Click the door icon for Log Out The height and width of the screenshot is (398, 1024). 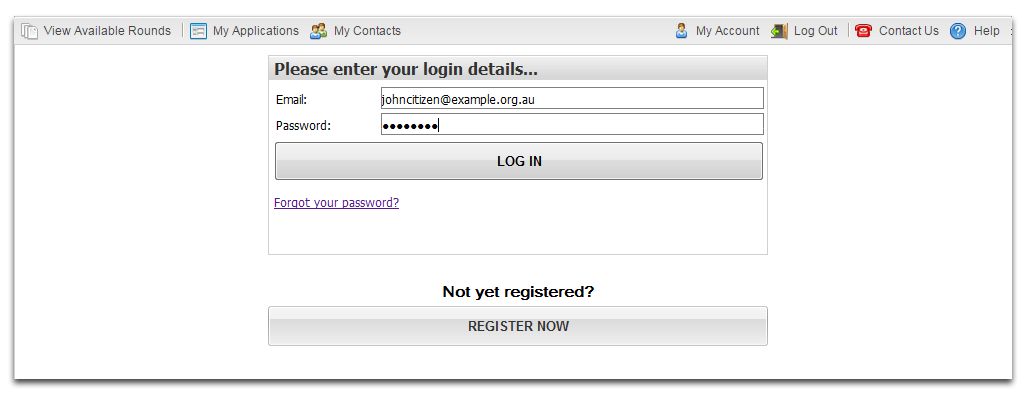click(779, 31)
